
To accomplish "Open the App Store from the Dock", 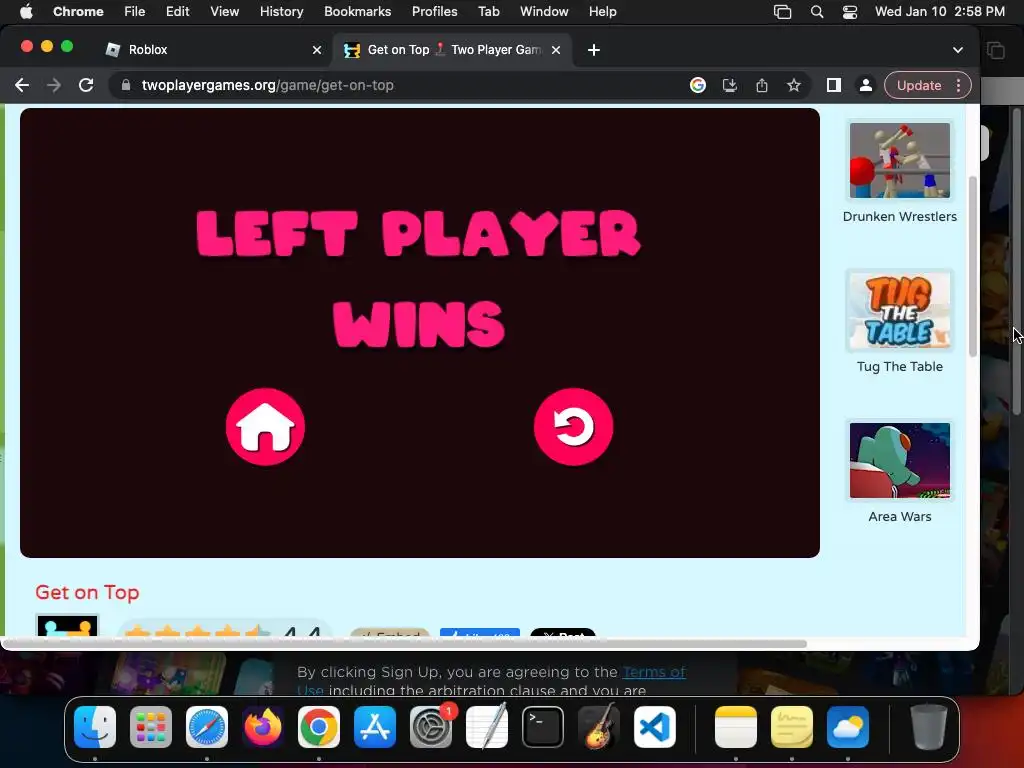I will (x=375, y=727).
